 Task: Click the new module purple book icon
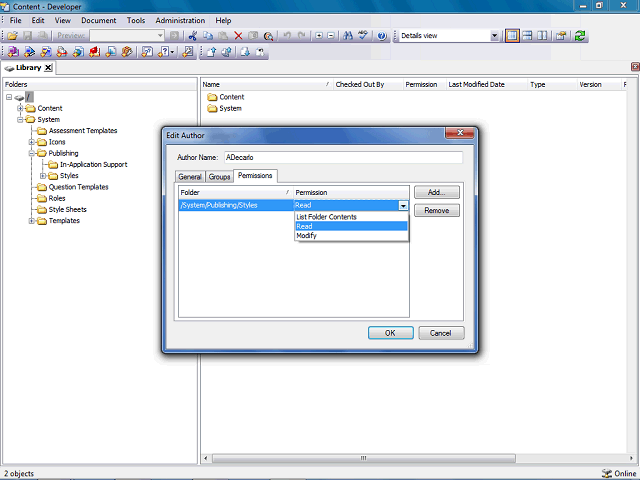pyautogui.click(x=13, y=52)
